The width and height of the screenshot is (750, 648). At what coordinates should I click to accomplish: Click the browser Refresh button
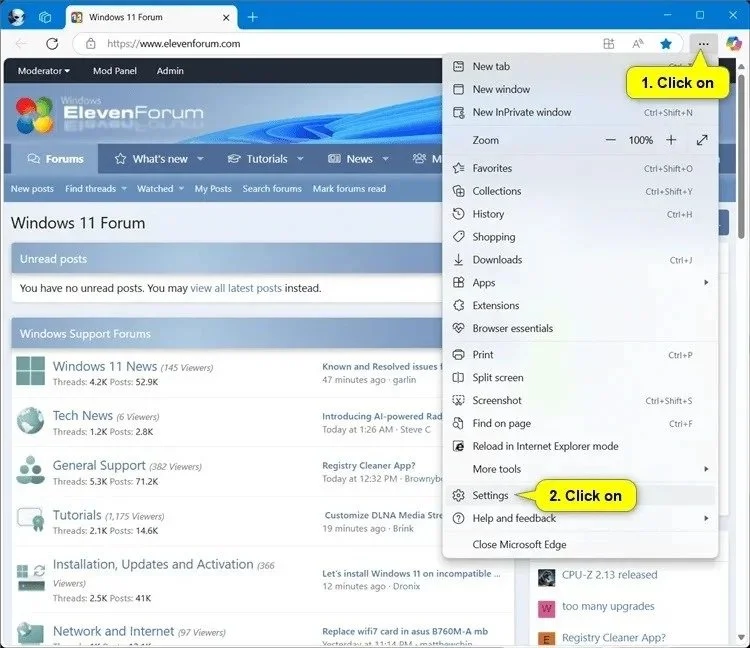(x=52, y=44)
